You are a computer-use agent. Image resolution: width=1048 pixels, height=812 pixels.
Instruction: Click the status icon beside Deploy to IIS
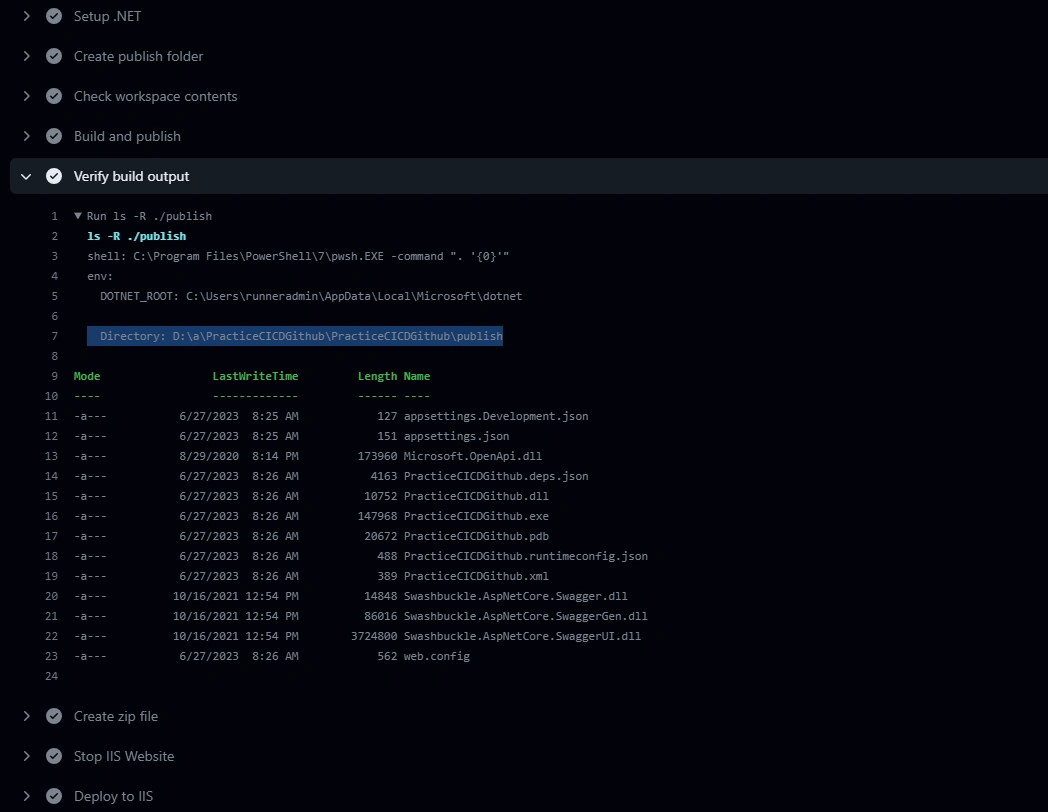coord(54,797)
